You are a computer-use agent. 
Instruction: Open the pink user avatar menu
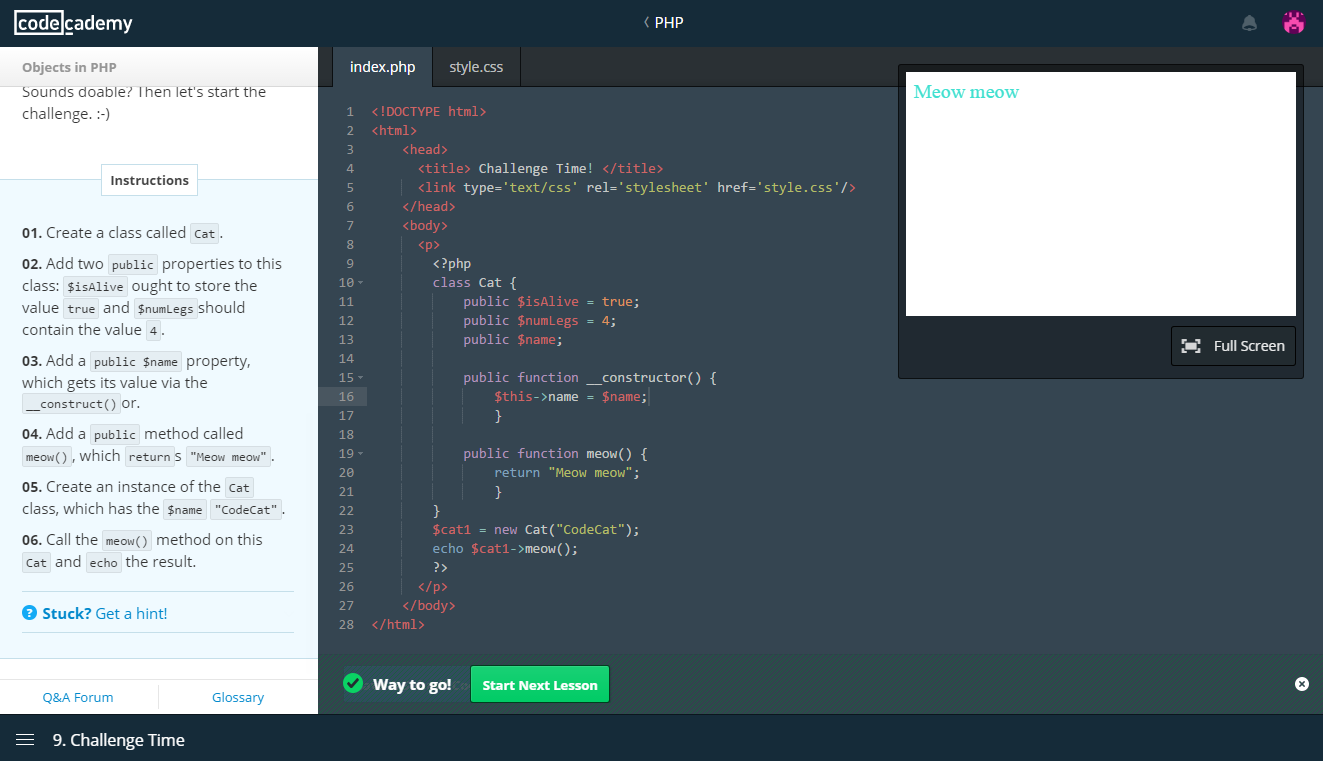coord(1294,23)
